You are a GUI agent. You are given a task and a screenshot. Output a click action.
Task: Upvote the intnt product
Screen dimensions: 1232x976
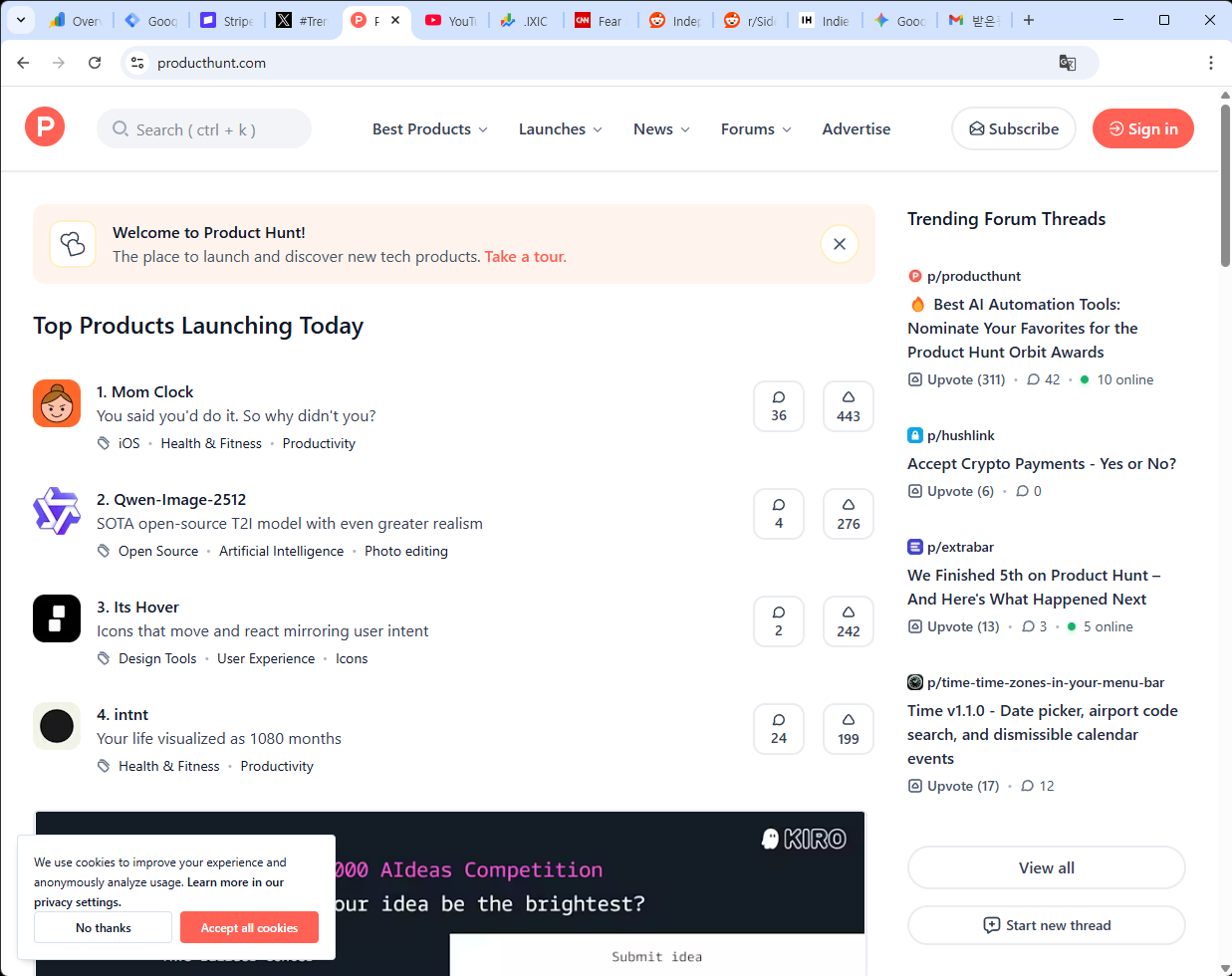point(848,729)
